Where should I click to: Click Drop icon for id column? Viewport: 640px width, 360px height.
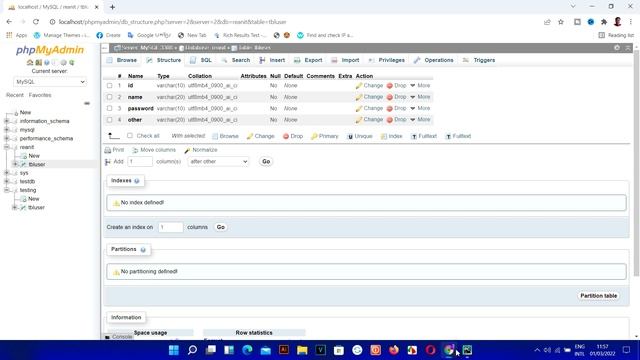tap(389, 86)
